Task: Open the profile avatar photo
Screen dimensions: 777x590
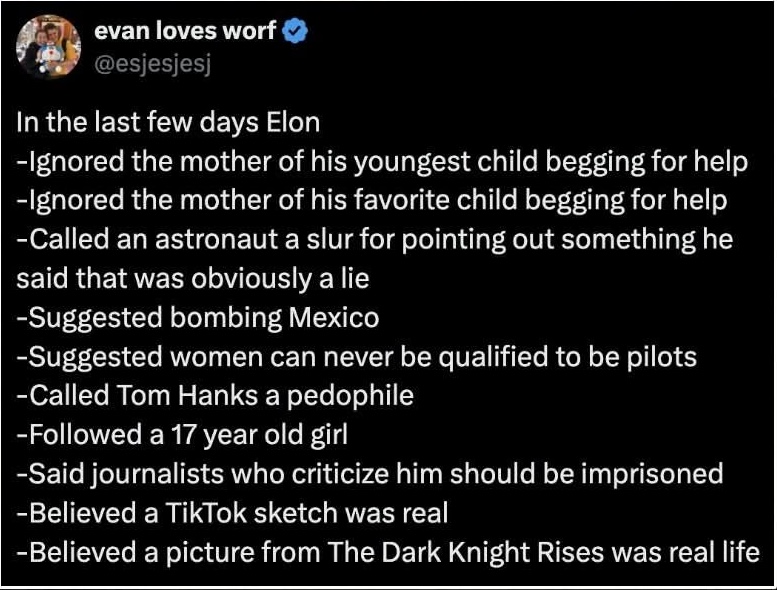Action: coord(49,47)
